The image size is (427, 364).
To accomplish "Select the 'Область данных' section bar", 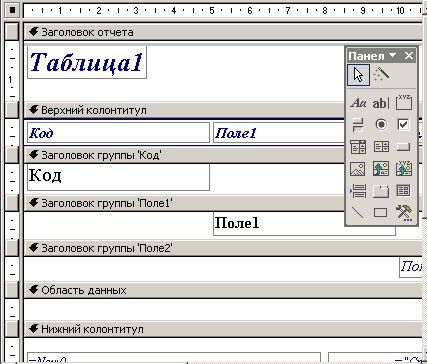I will tap(223, 290).
